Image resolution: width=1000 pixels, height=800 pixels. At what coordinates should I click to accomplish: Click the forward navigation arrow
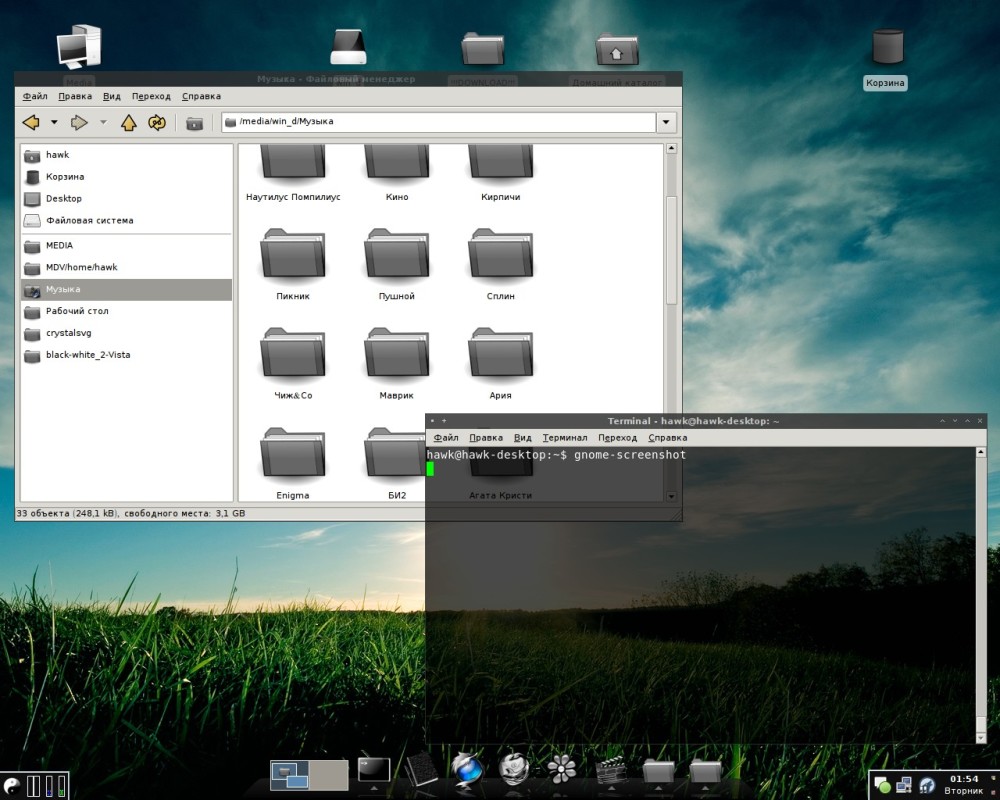pyautogui.click(x=79, y=122)
